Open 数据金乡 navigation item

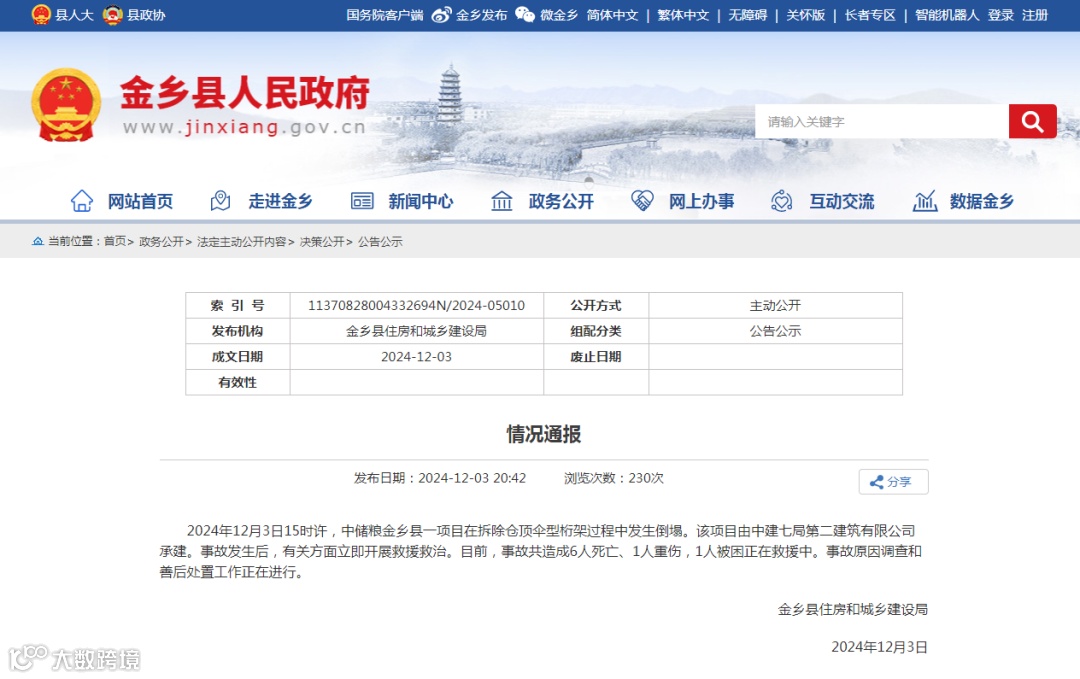[982, 201]
